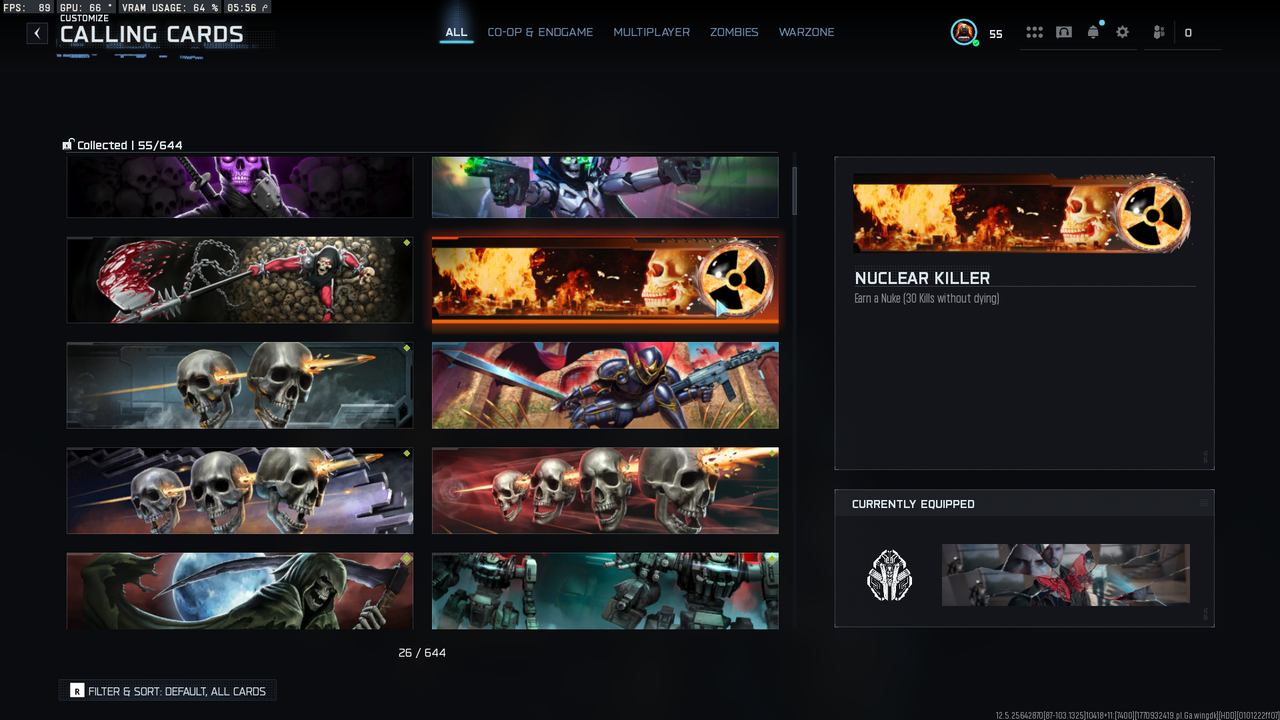
Task: Go to the WARZONE tab
Action: click(x=806, y=32)
